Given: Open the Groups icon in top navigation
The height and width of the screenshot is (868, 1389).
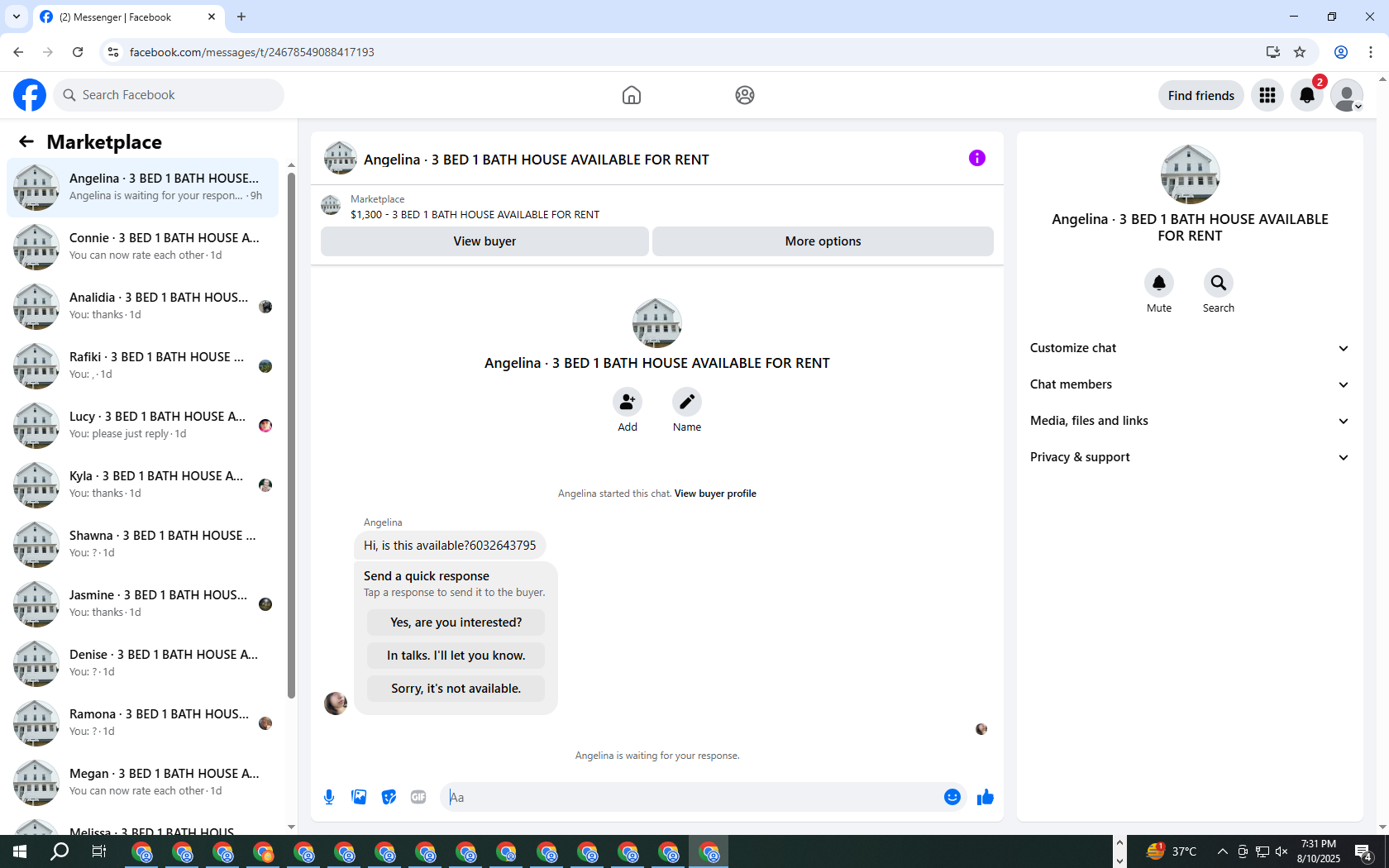Looking at the screenshot, I should click(745, 95).
